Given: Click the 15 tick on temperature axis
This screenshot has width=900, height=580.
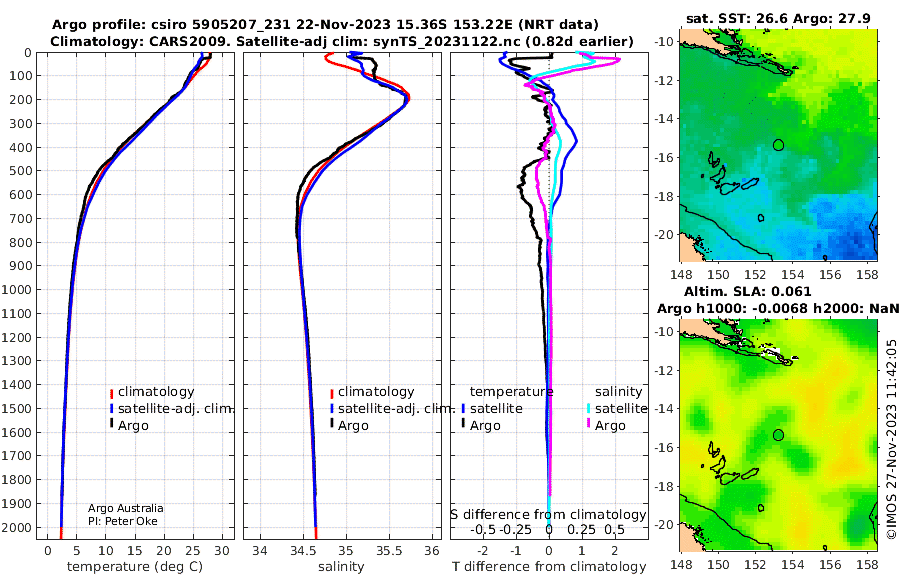Looking at the screenshot, I should [x=135, y=551].
